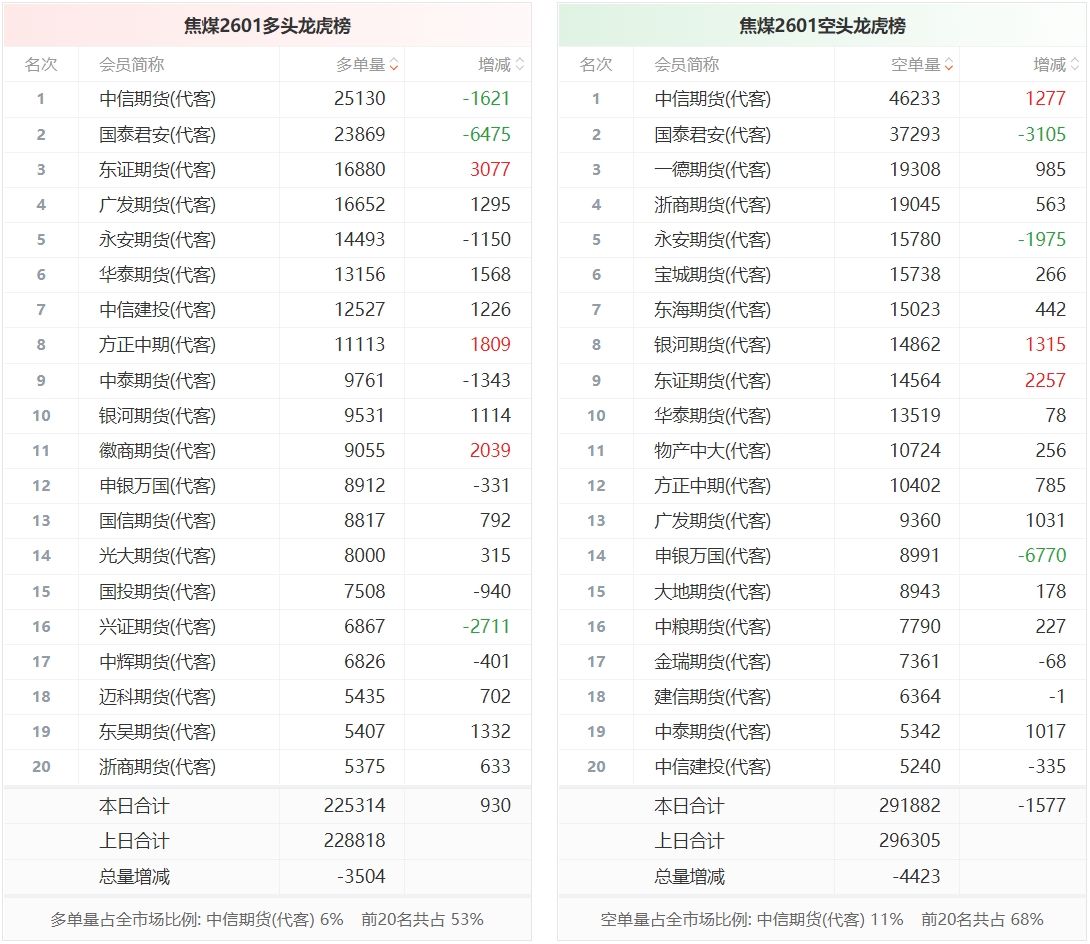The image size is (1090, 944).
Task: Select 东吴期货(代客) row
Action: click(x=267, y=731)
